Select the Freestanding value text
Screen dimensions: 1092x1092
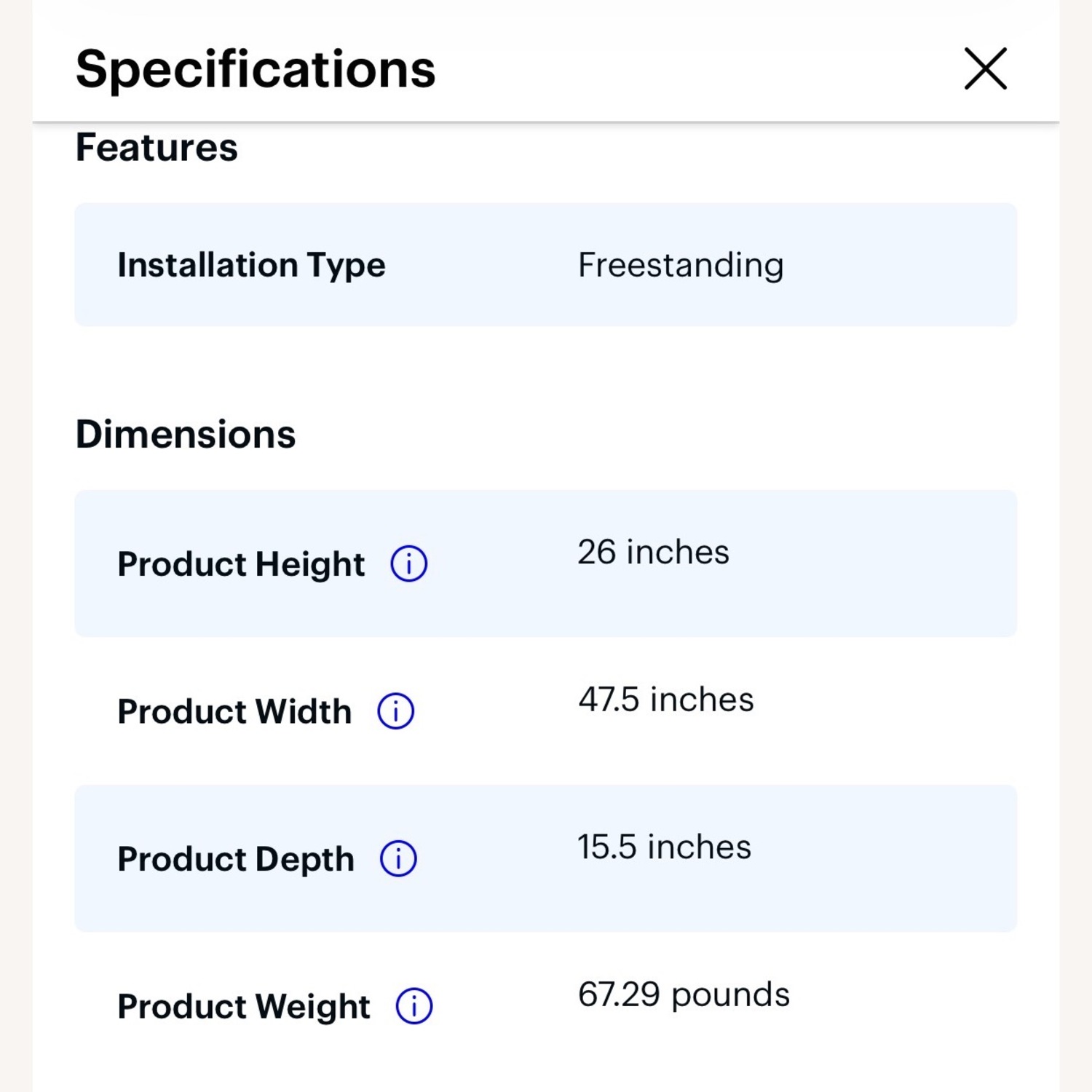(681, 265)
